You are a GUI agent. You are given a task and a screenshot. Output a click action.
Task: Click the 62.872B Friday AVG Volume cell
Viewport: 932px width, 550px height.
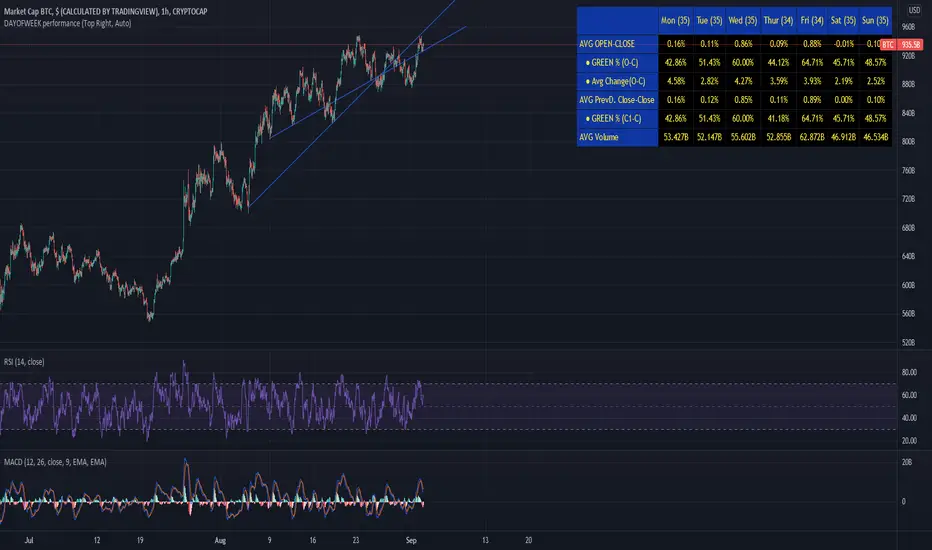812,137
